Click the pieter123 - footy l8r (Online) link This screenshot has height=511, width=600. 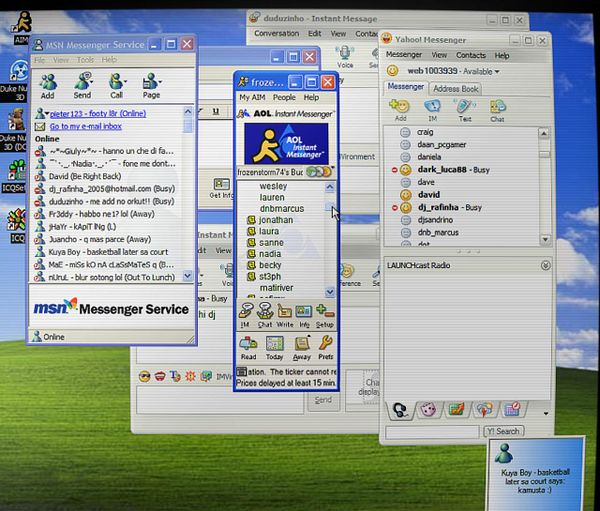98,114
